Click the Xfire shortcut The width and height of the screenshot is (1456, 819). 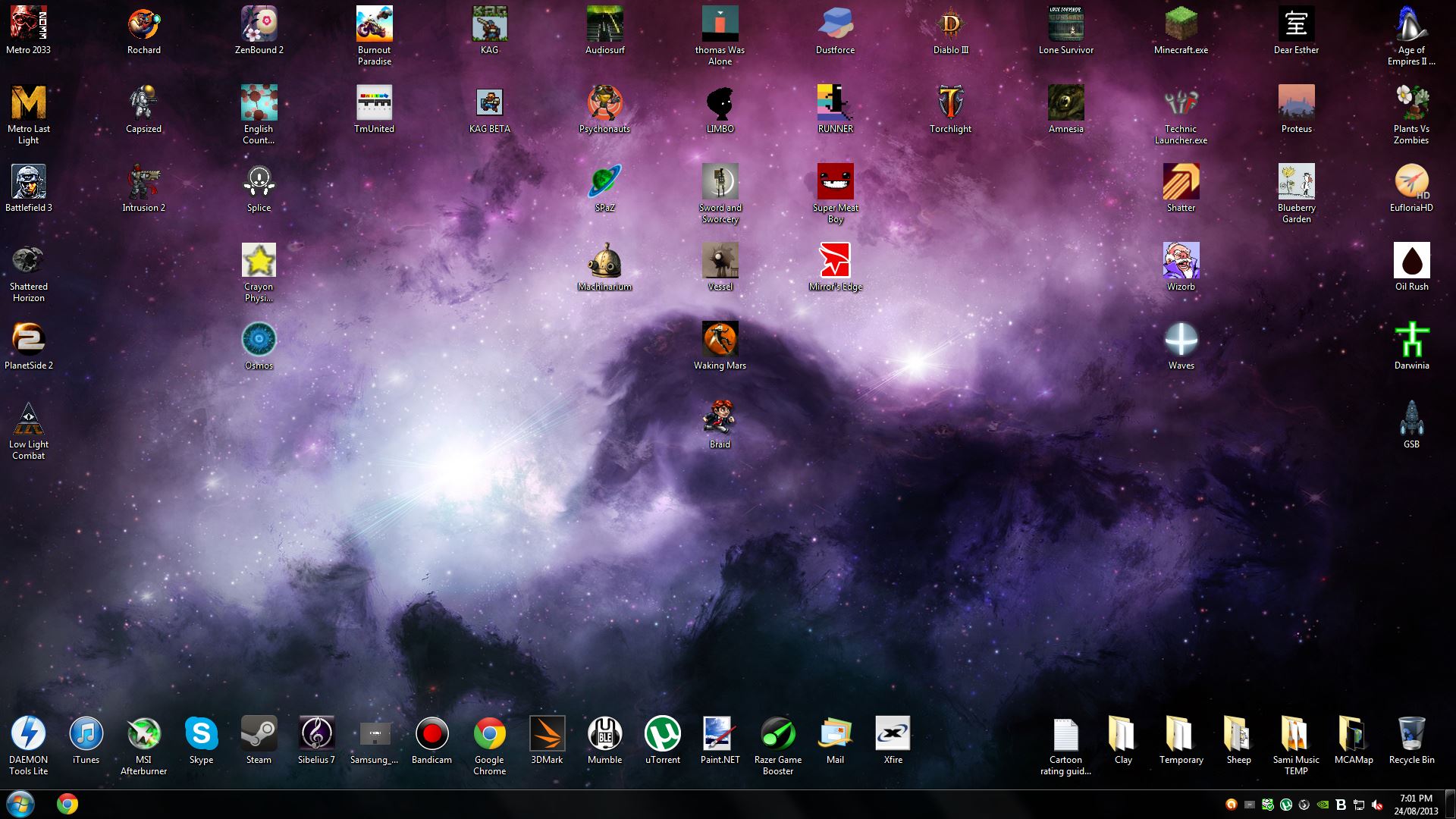click(893, 742)
